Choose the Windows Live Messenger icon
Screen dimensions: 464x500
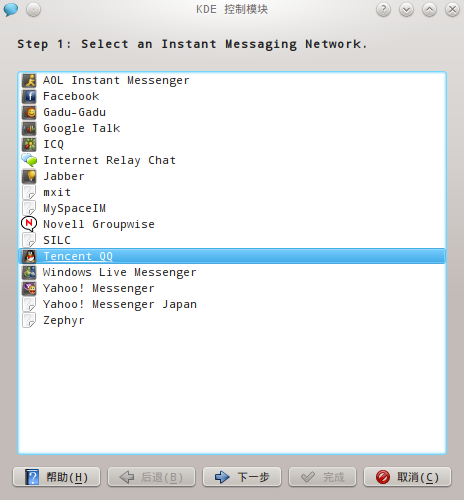pos(29,273)
